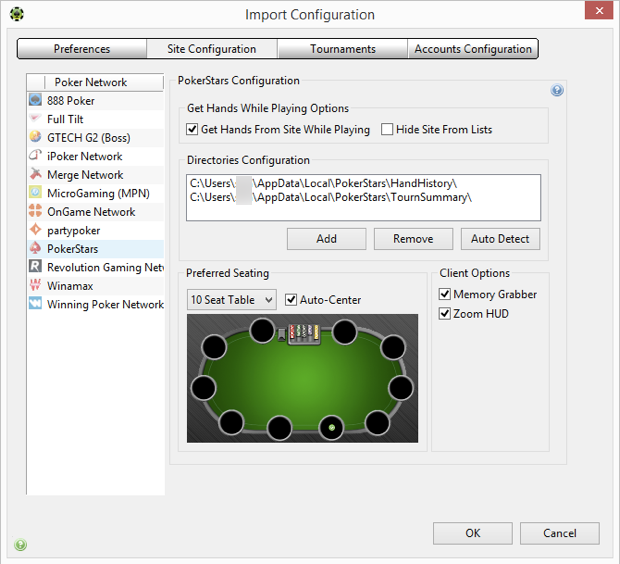This screenshot has width=620, height=564.
Task: Open the Tournaments tab
Action: pyautogui.click(x=342, y=49)
